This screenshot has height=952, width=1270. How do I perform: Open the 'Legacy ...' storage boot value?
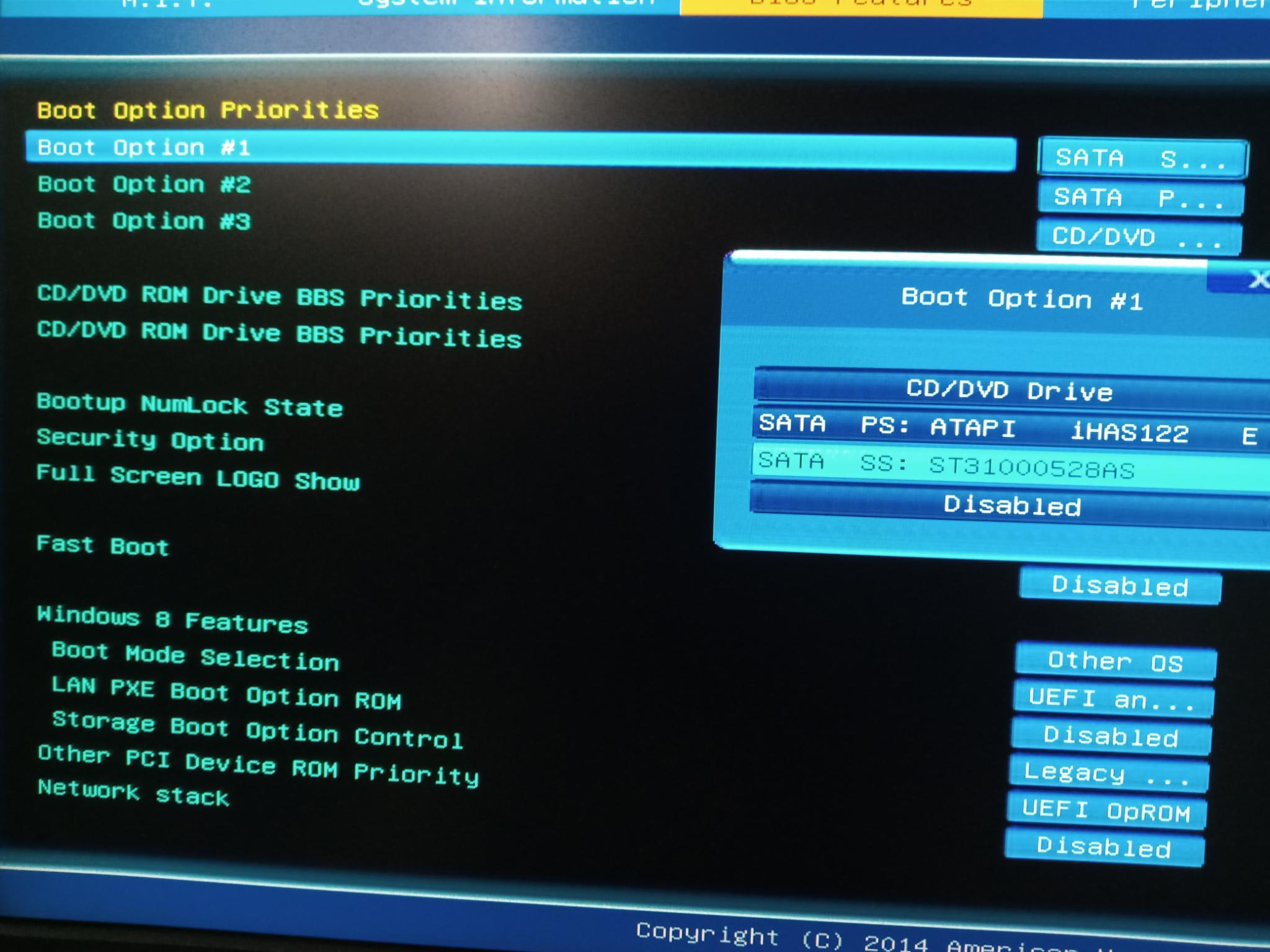click(1108, 773)
